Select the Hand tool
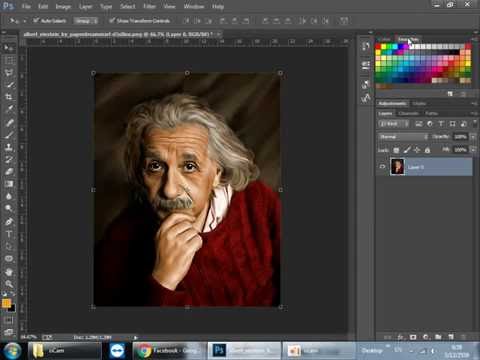Image resolution: width=480 pixels, height=360 pixels. 9,271
